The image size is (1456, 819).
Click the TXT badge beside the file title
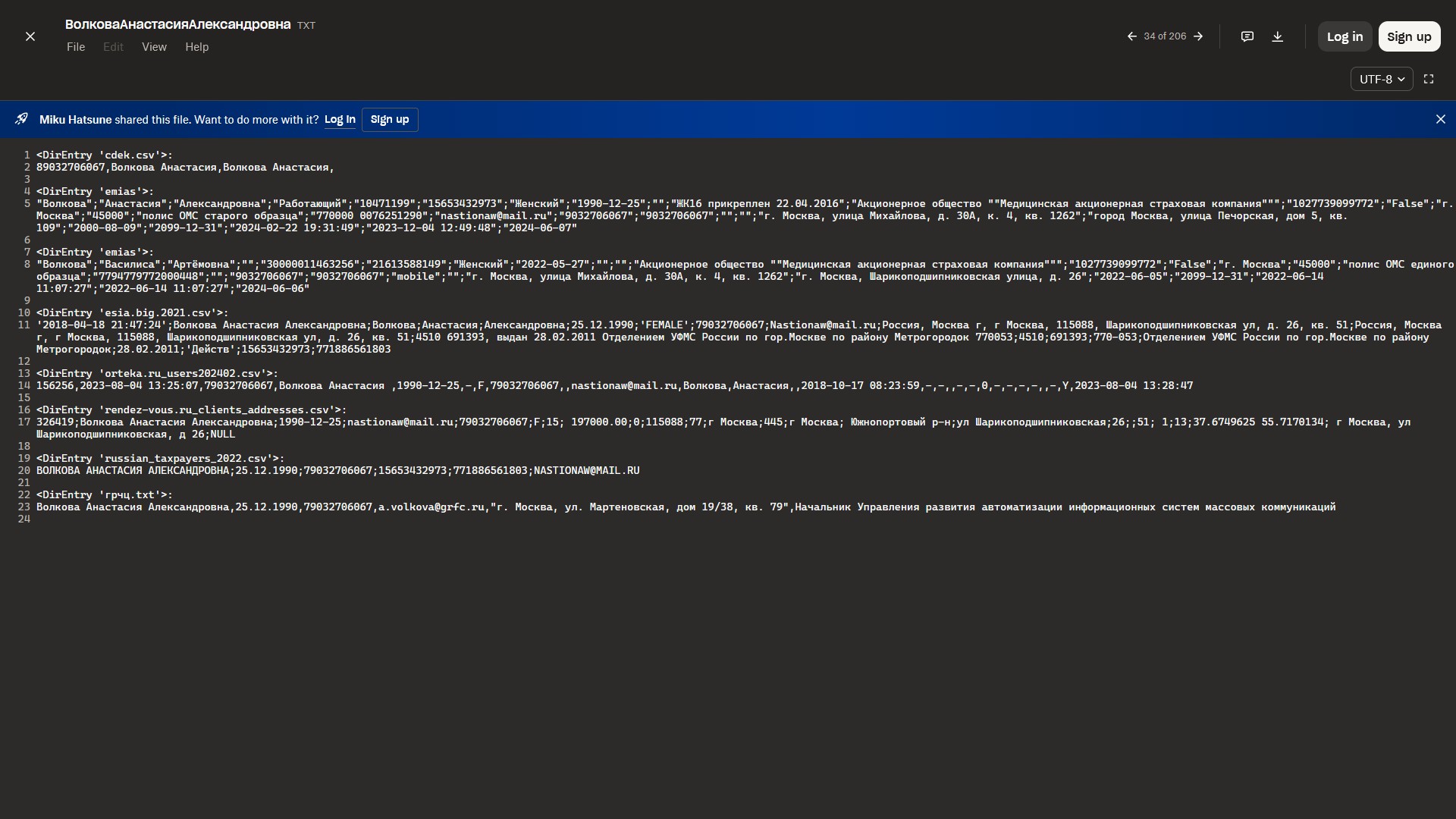coord(306,26)
